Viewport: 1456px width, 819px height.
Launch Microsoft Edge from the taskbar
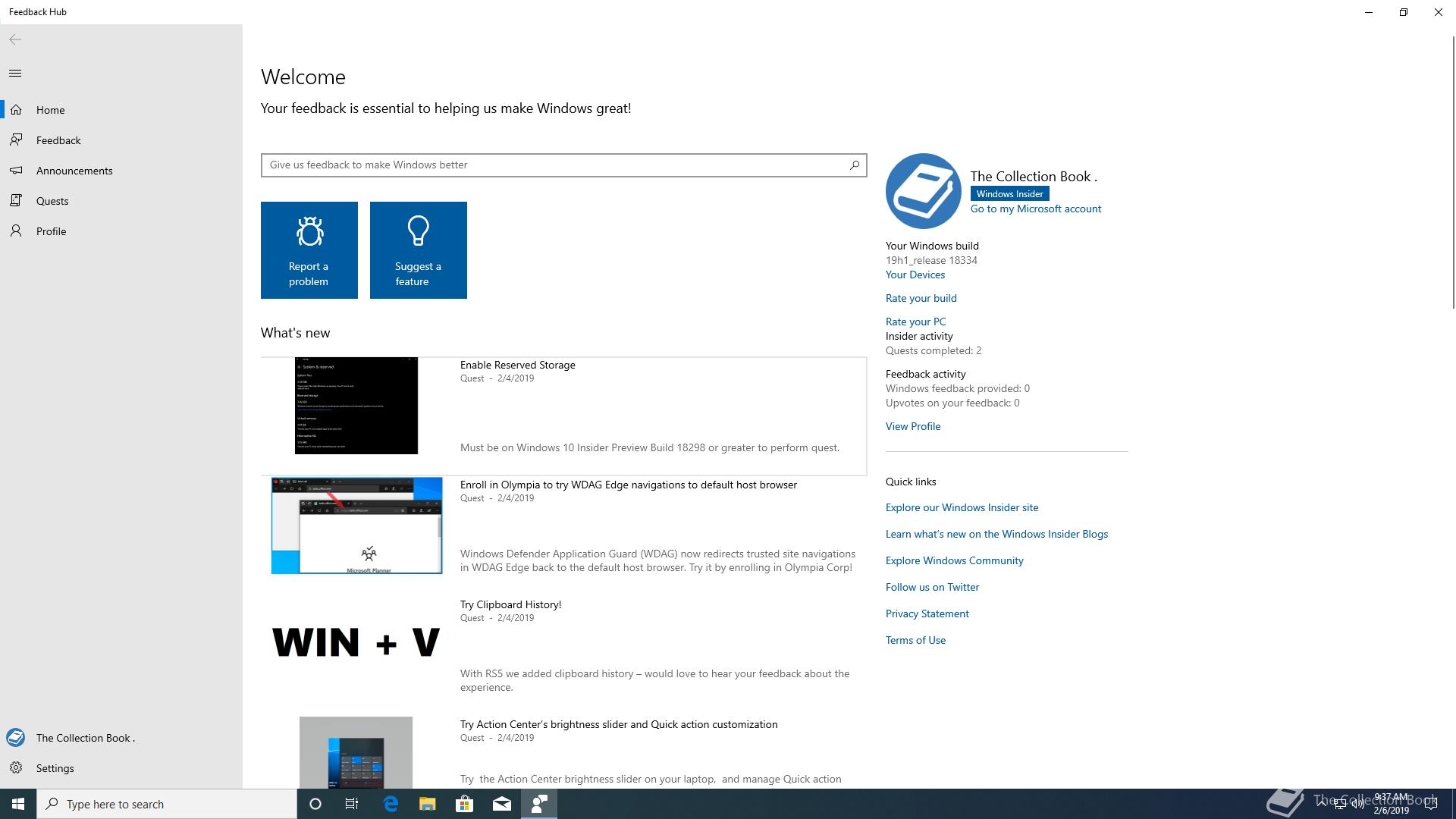[391, 804]
